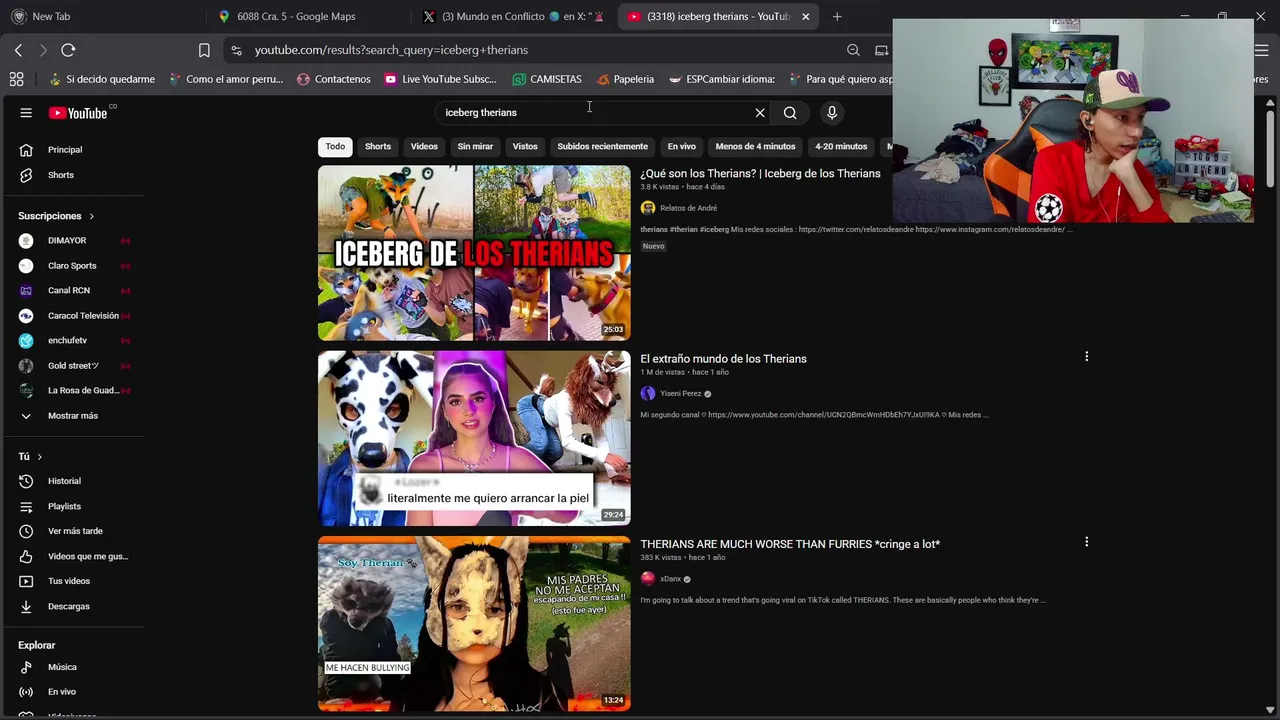Open the browser apps grid icon
The width and height of the screenshot is (1280, 720).
[17, 79]
